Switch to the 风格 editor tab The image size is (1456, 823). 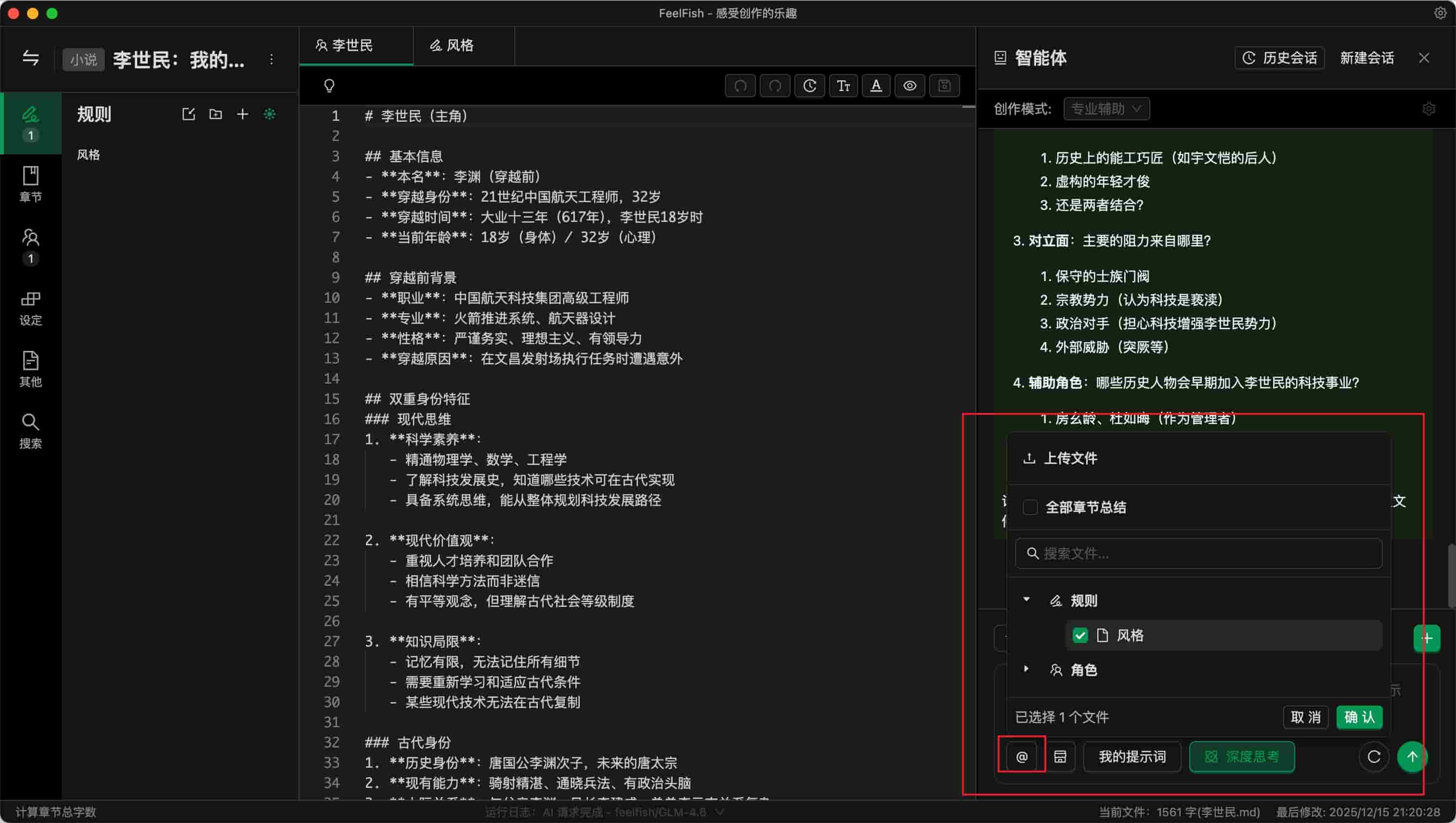[x=452, y=45]
